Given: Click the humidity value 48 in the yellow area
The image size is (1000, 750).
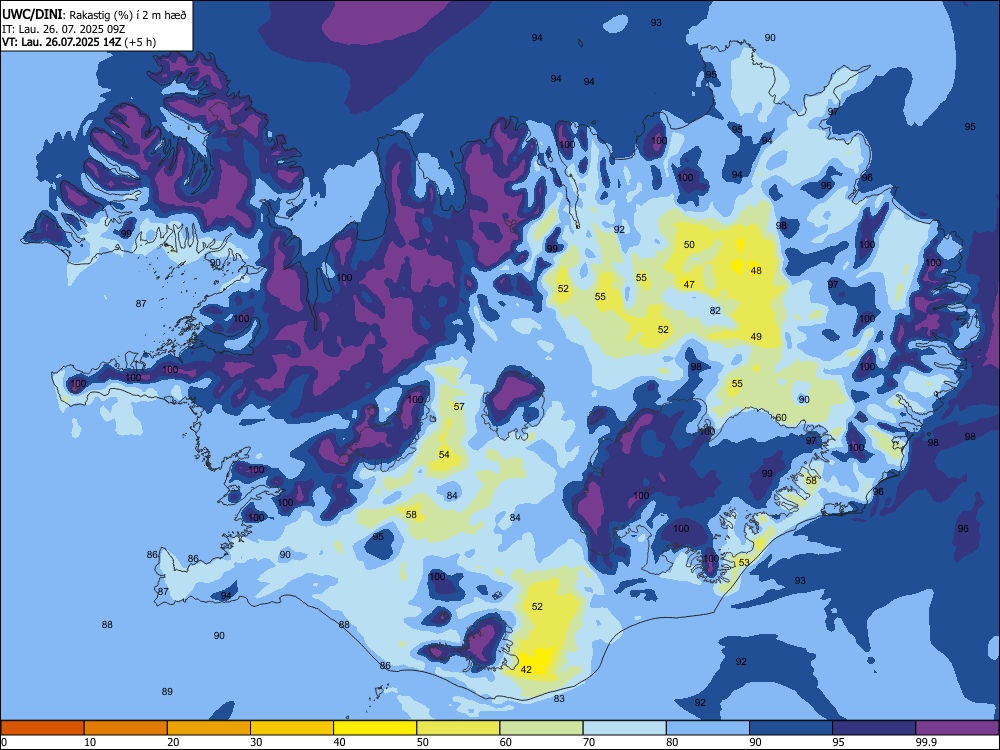Looking at the screenshot, I should [756, 270].
